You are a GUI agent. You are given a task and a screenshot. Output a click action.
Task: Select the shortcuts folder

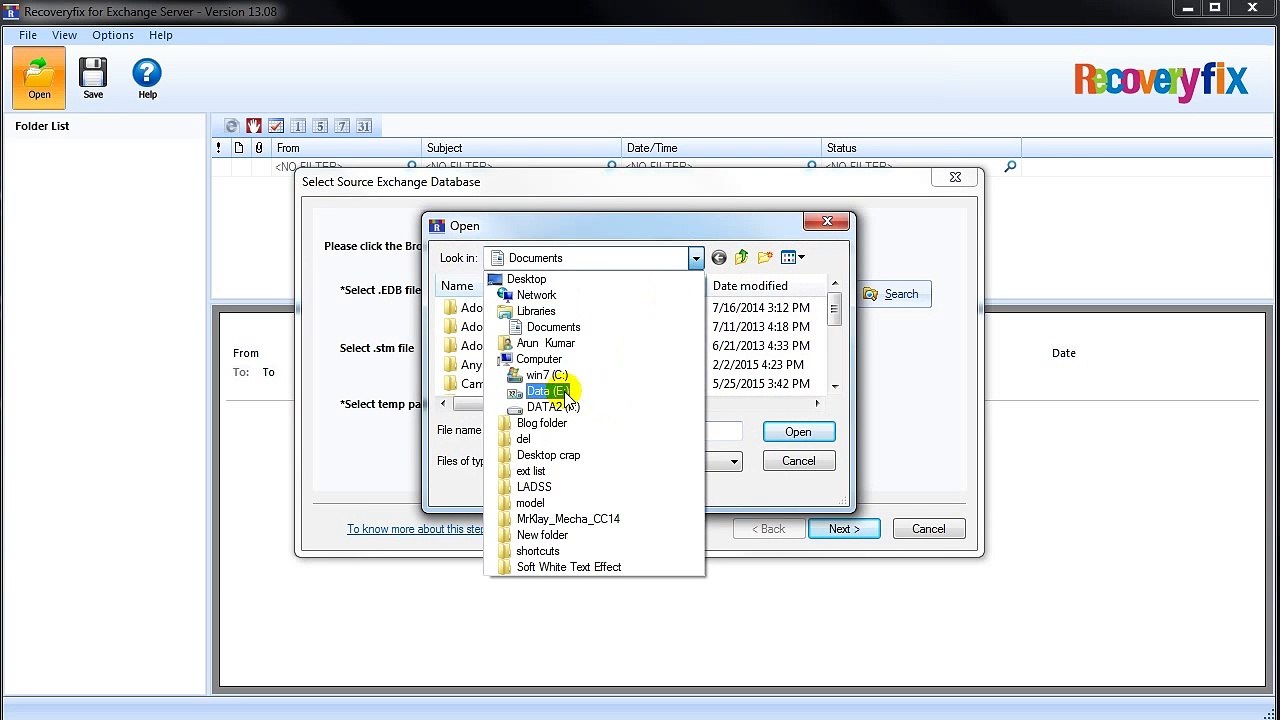tap(537, 551)
